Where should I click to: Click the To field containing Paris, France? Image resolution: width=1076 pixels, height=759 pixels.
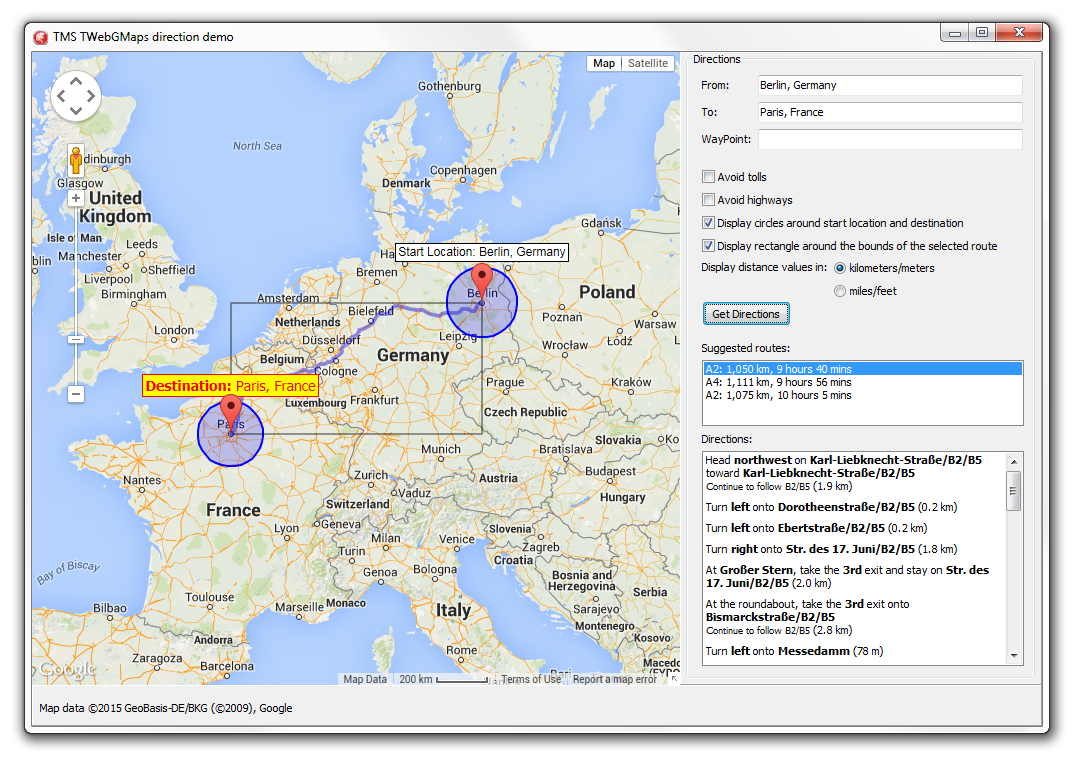(x=890, y=112)
